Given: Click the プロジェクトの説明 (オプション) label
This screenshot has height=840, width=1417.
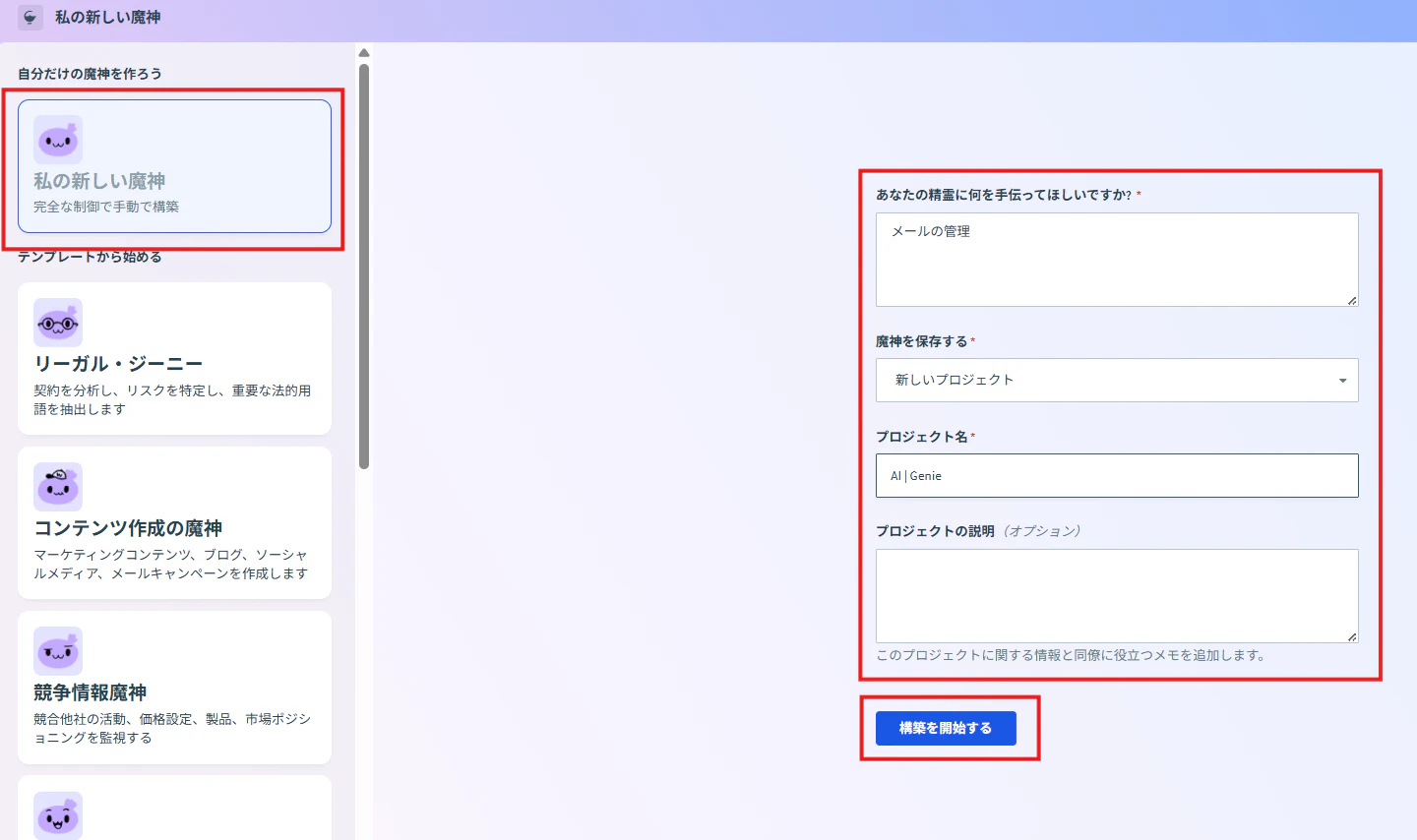Looking at the screenshot, I should click(x=978, y=531).
